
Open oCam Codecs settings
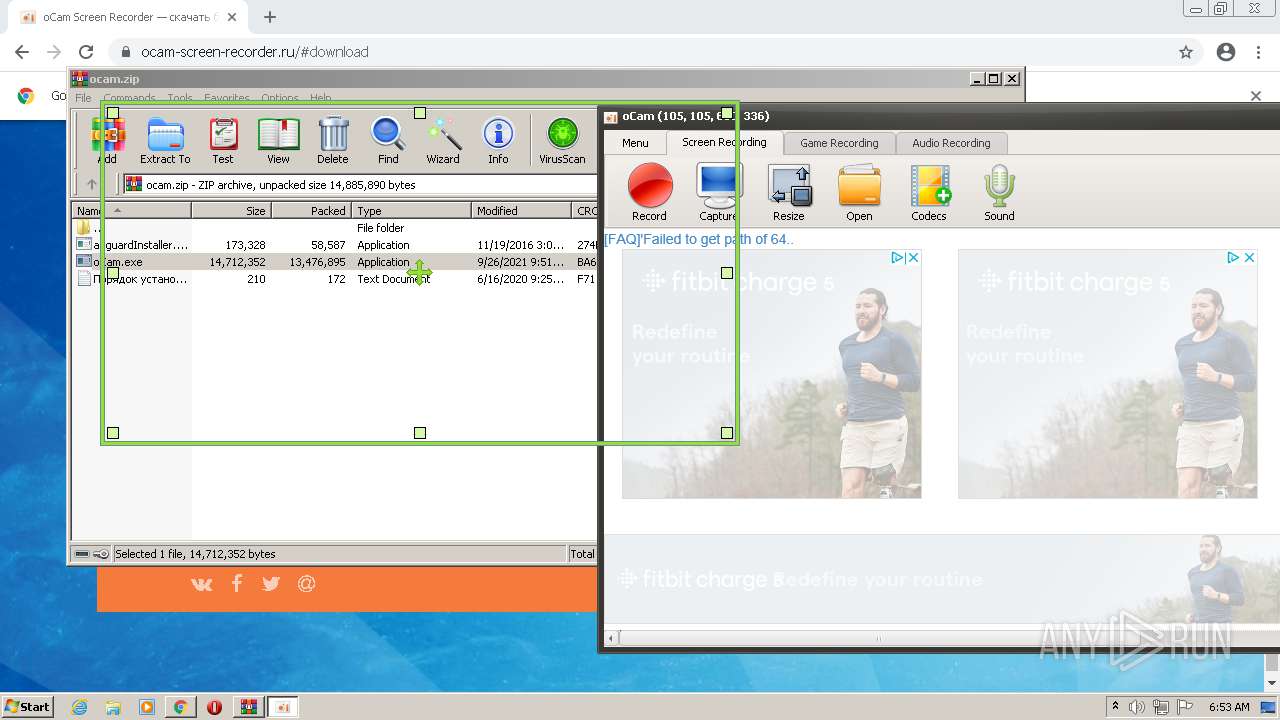pos(929,193)
